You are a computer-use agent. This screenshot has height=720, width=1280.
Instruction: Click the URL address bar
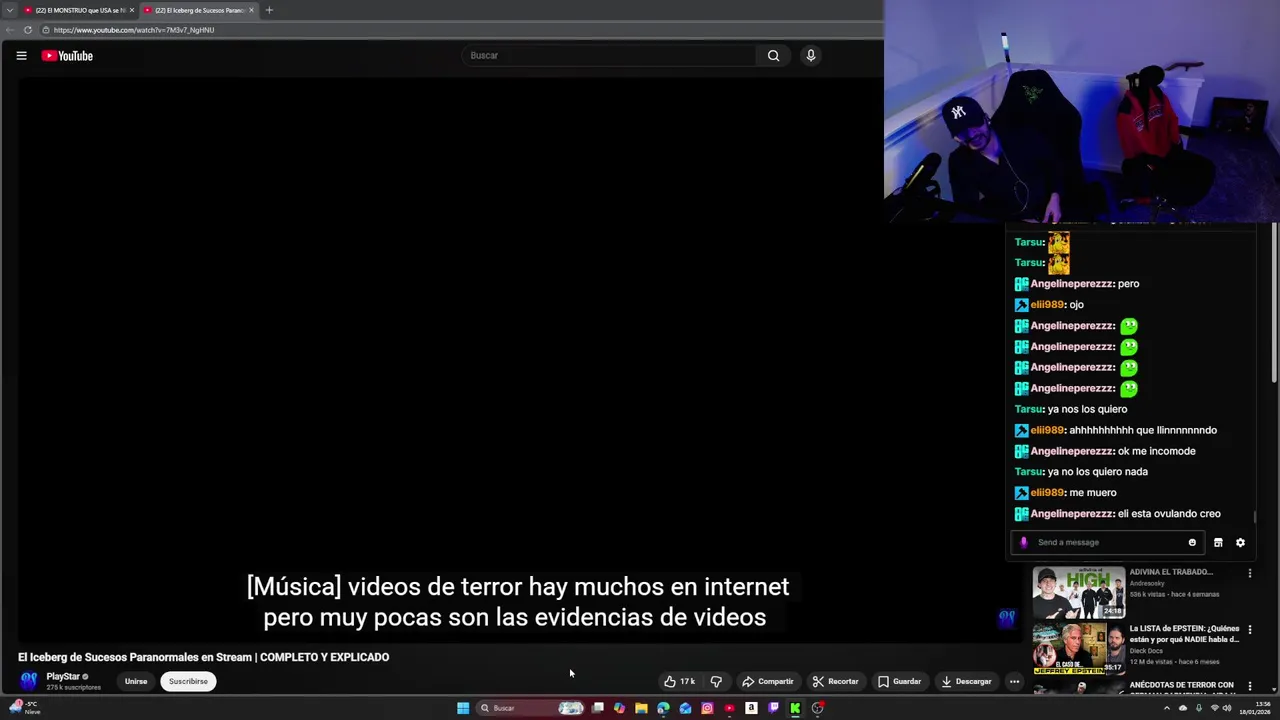tap(460, 30)
